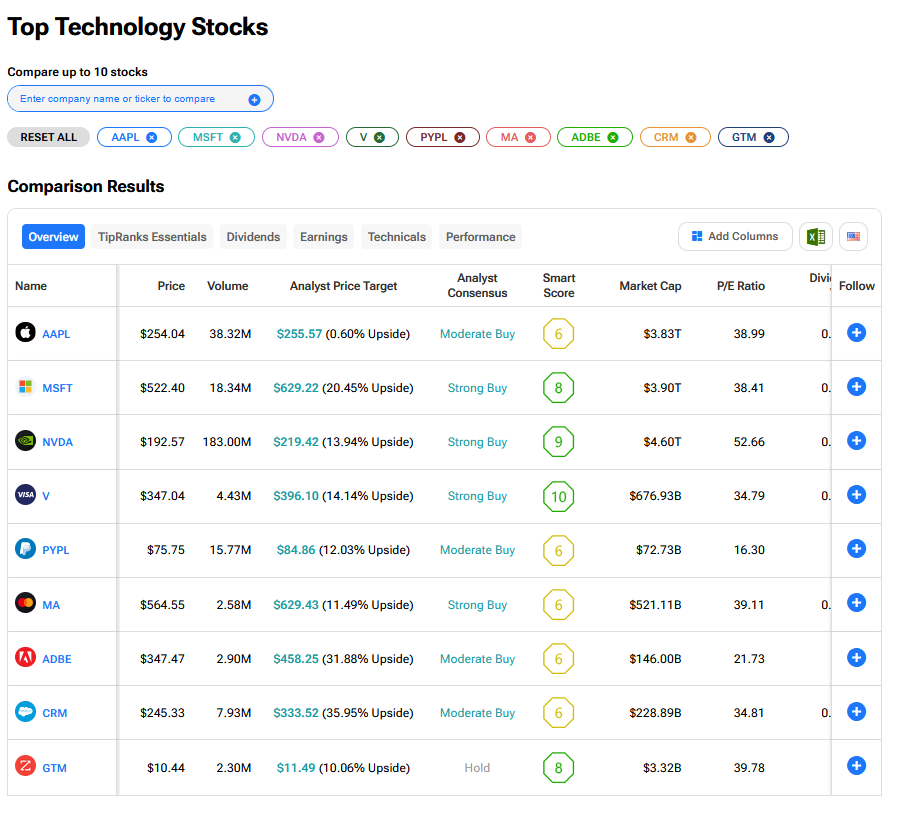This screenshot has width=909, height=816.
Task: Sort by the Market Cap column header
Action: (650, 286)
